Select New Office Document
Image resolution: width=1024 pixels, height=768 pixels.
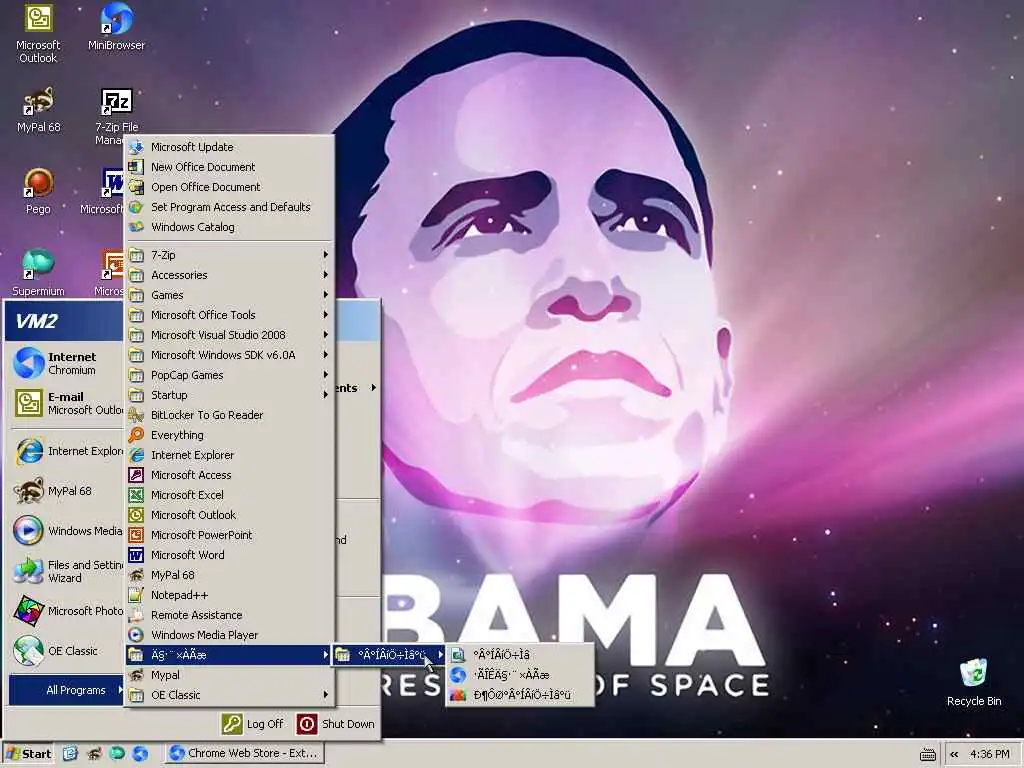pyautogui.click(x=229, y=167)
